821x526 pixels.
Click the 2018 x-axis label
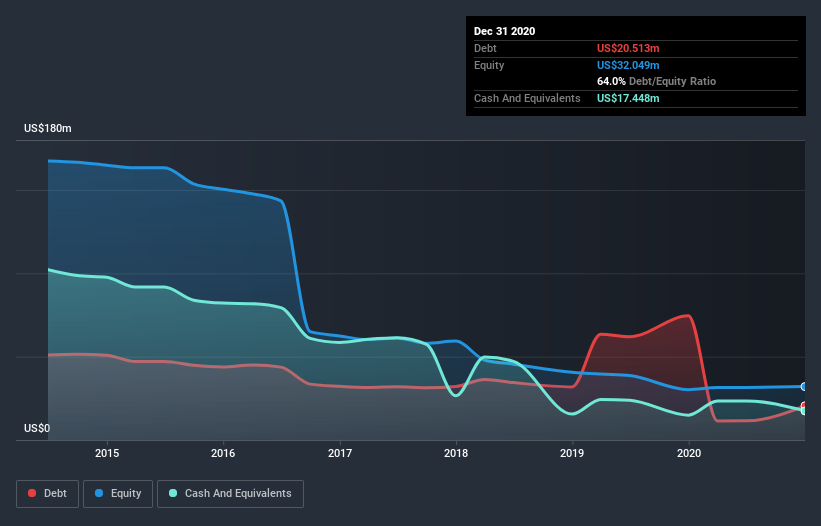pyautogui.click(x=456, y=453)
